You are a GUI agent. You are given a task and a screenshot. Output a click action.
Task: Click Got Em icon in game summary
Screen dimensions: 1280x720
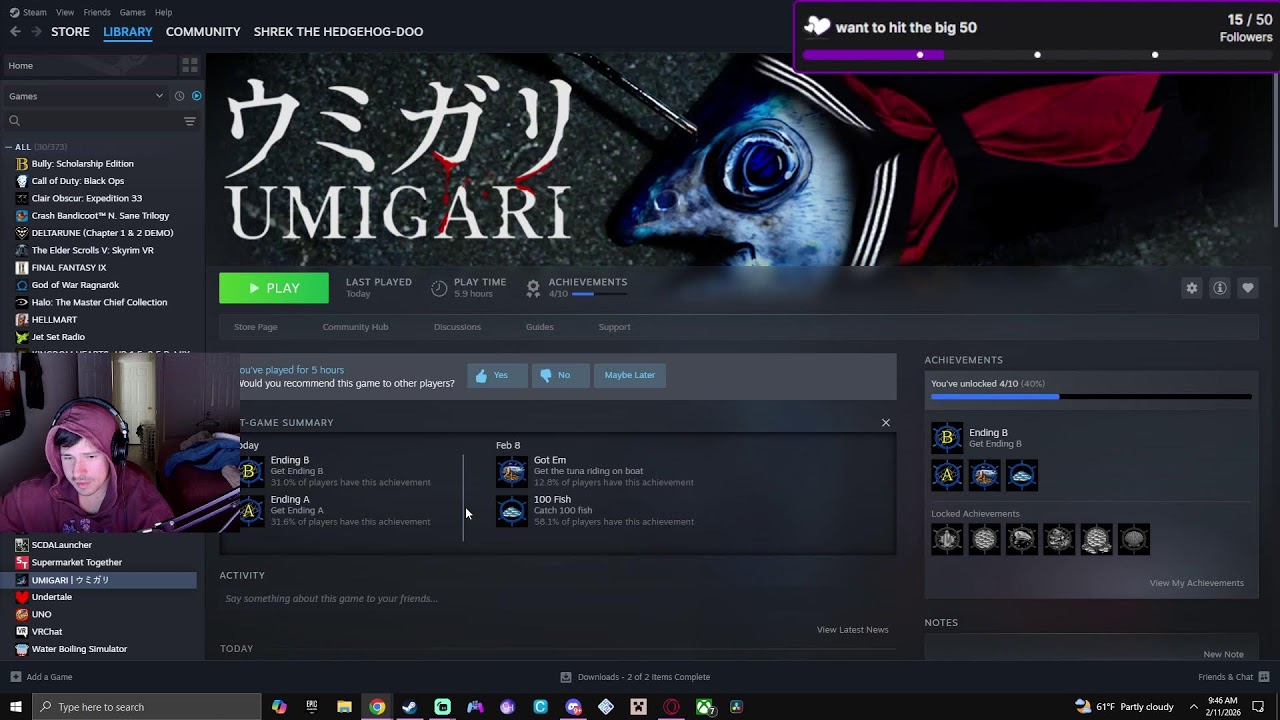[x=512, y=471]
